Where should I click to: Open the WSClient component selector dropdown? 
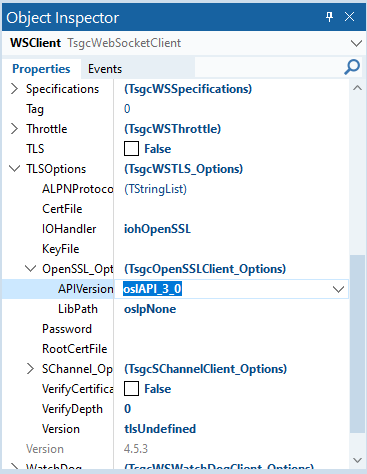(x=356, y=43)
